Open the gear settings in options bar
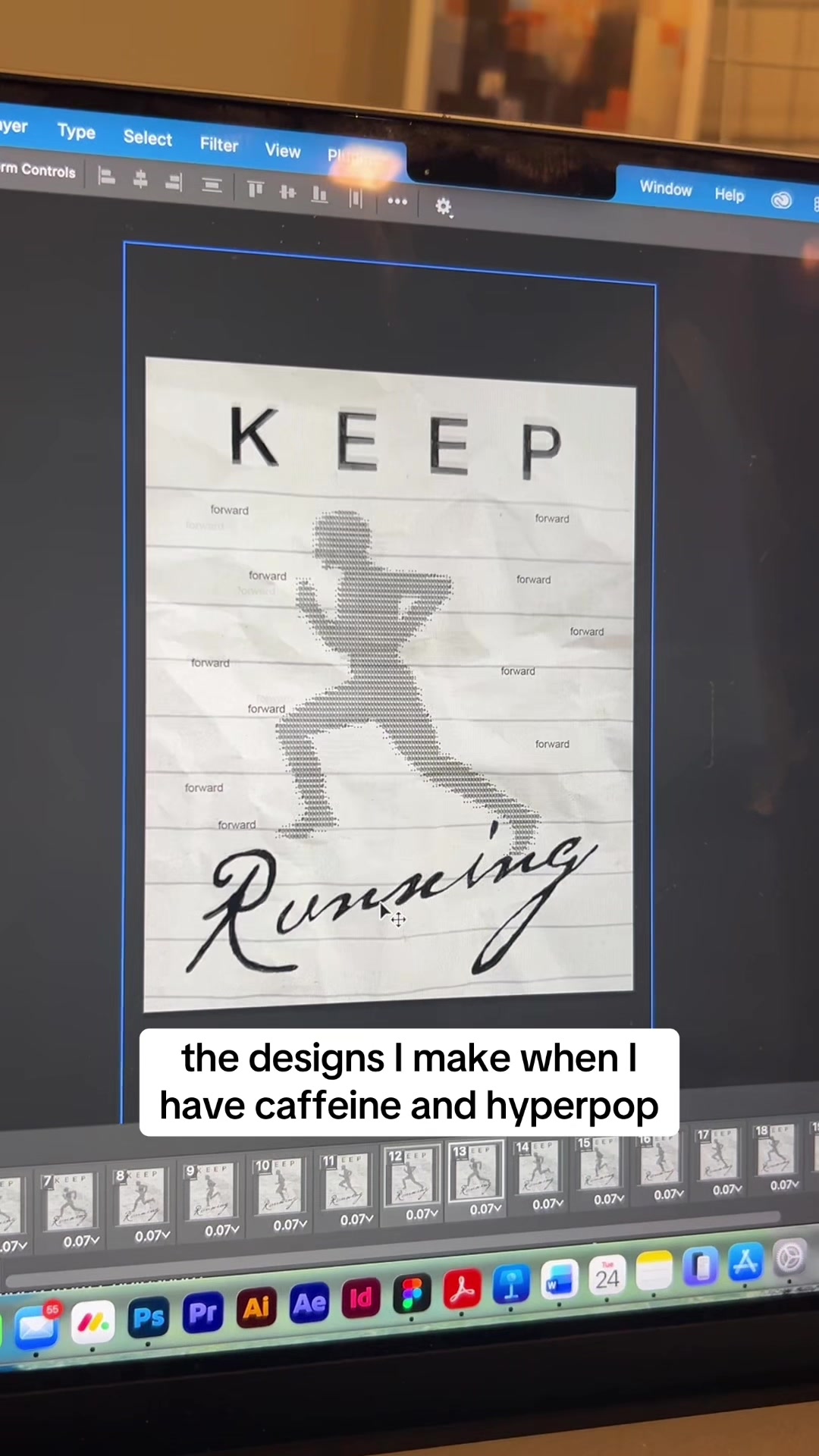 (444, 206)
